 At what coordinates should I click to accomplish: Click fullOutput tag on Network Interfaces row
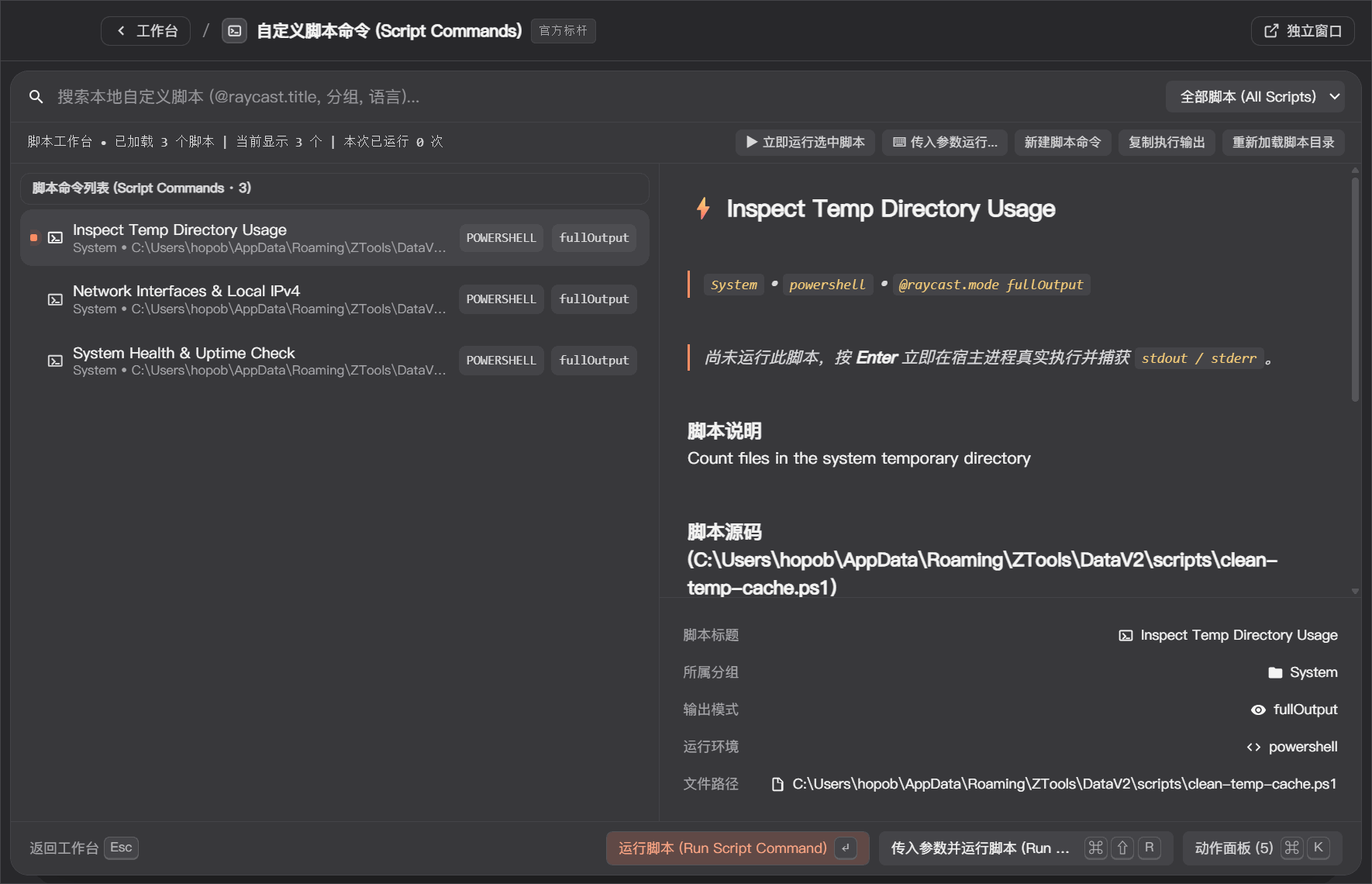(x=594, y=299)
